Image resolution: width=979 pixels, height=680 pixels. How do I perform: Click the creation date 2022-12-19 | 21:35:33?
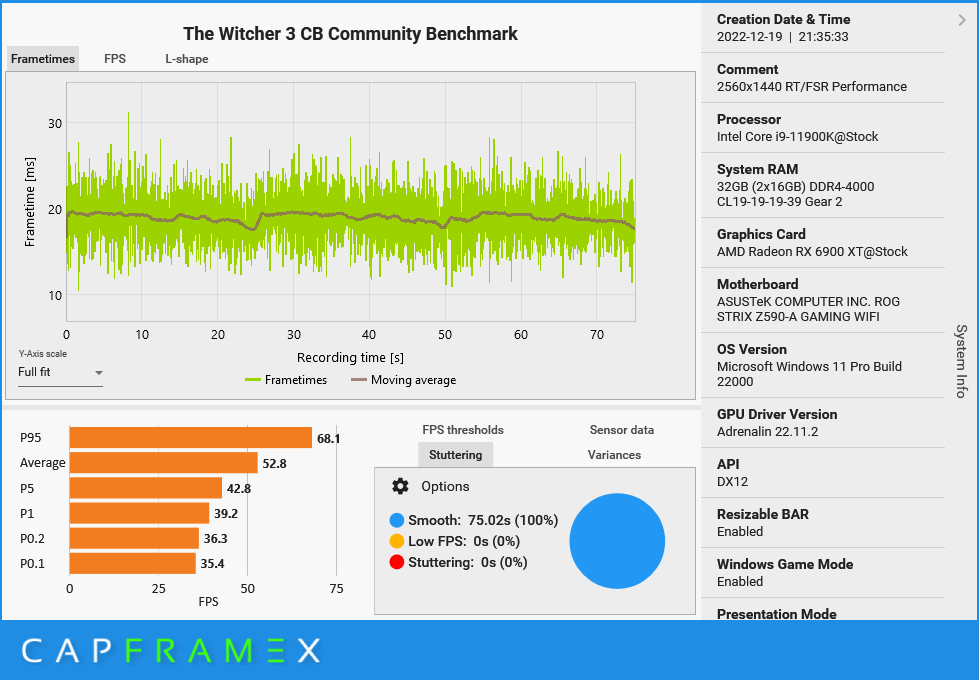point(782,37)
